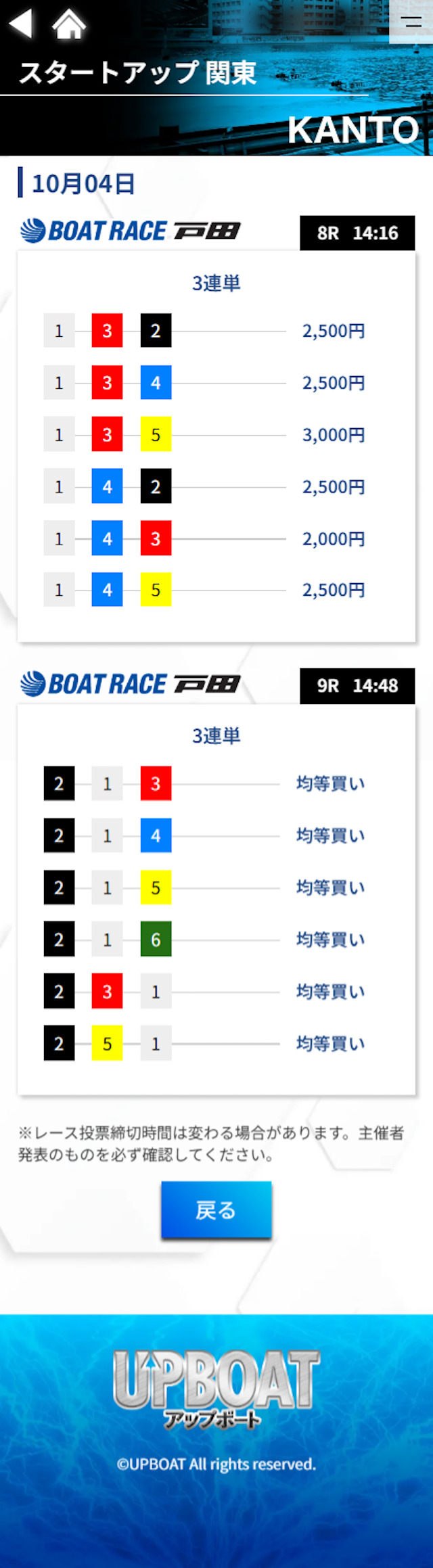The image size is (433, 1568).
Task: Click the 戻る button
Action: 216,1210
